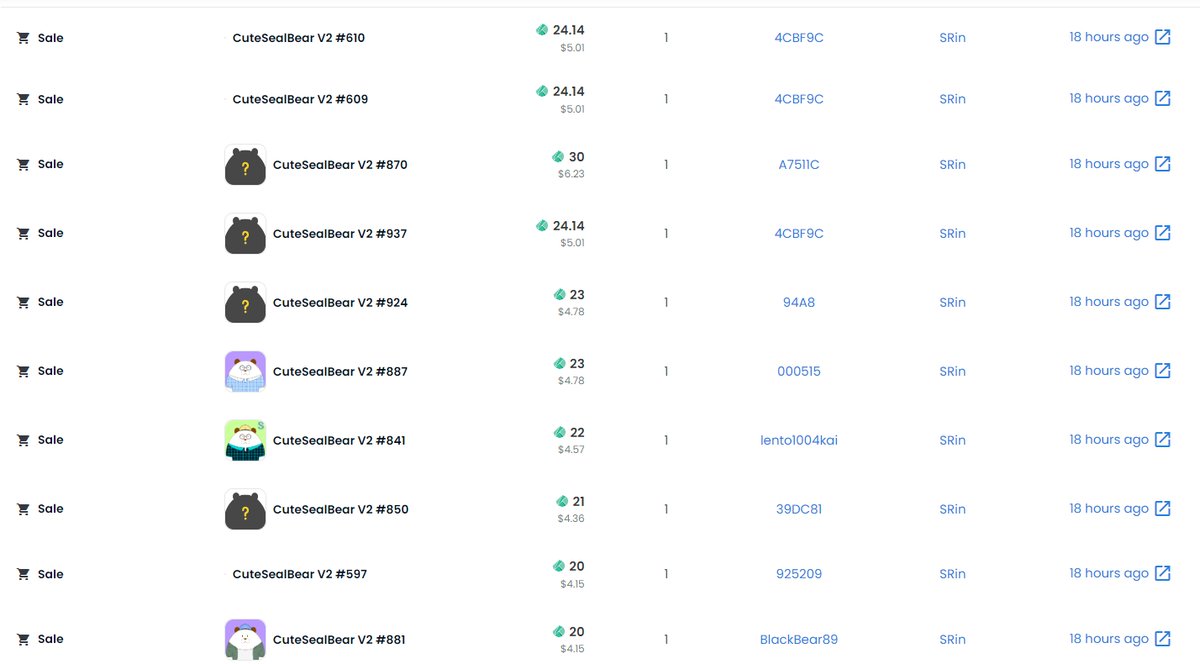Viewport: 1200px width, 664px height.
Task: Click the cart icon in #881 row
Action: (x=23, y=639)
